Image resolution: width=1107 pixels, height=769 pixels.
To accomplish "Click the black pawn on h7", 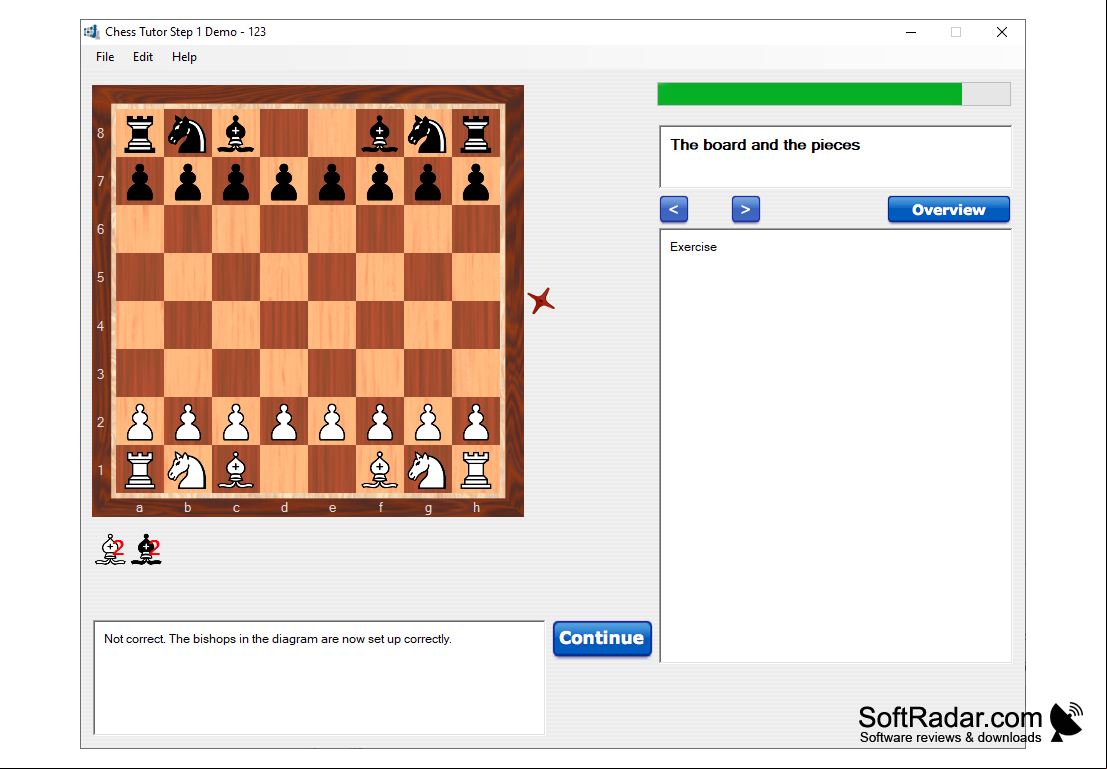I will point(476,182).
